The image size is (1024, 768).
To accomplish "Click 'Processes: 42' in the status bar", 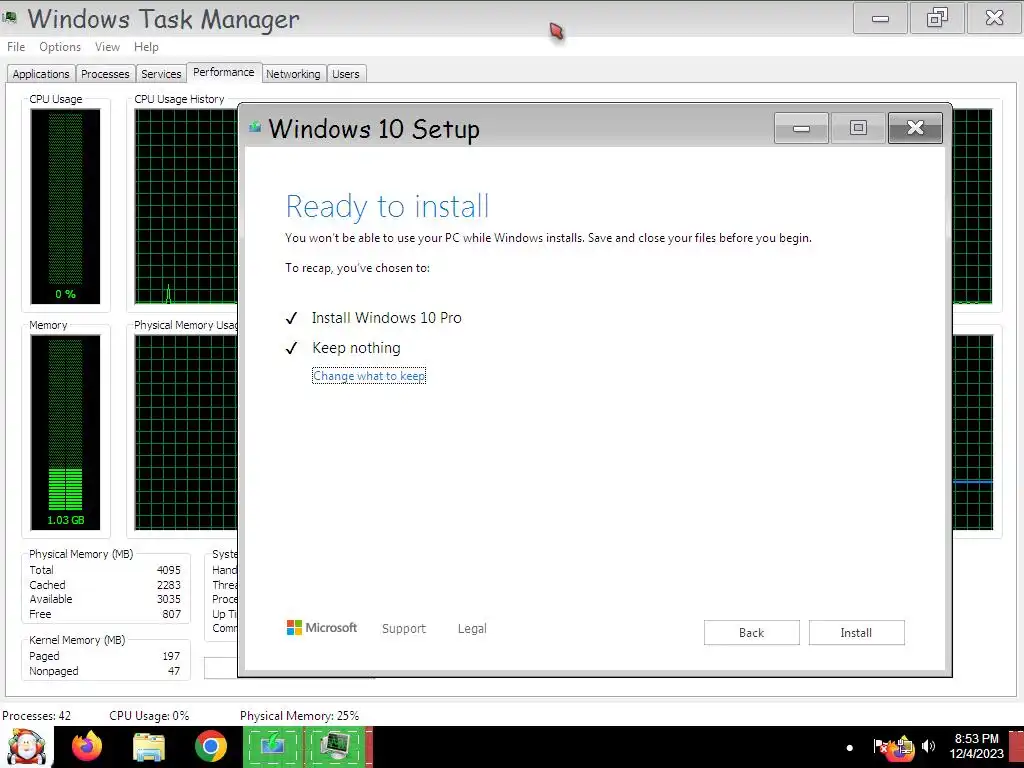I will coord(37,716).
